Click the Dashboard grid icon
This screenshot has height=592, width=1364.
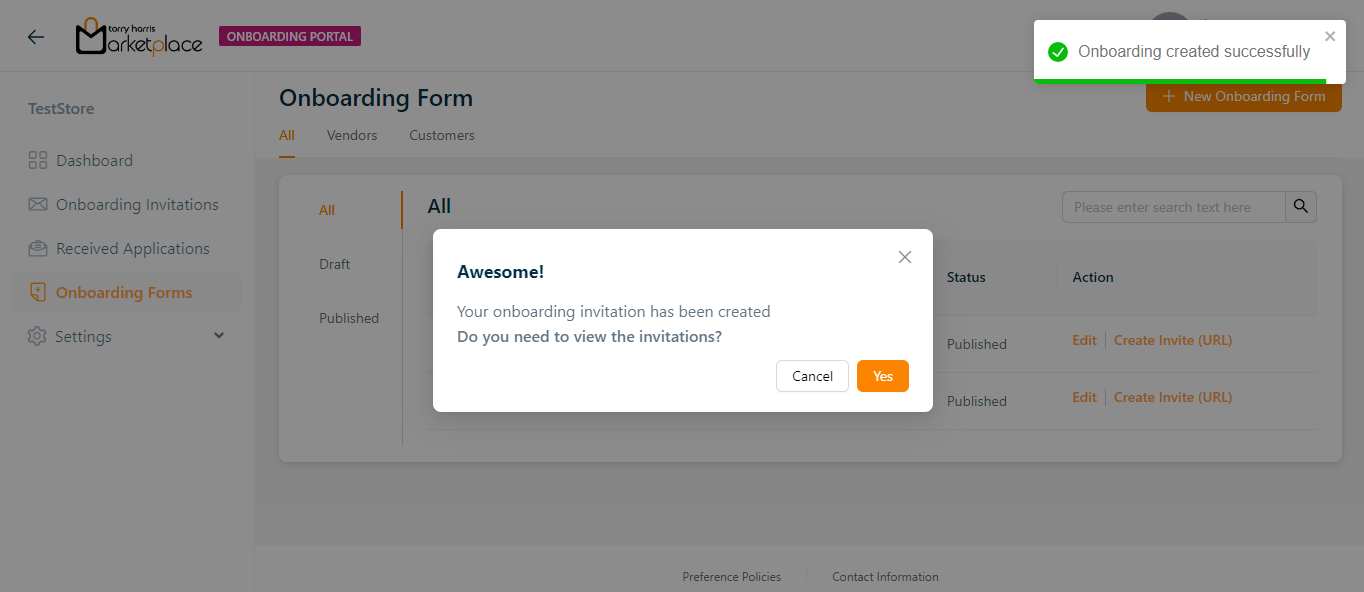[38, 160]
